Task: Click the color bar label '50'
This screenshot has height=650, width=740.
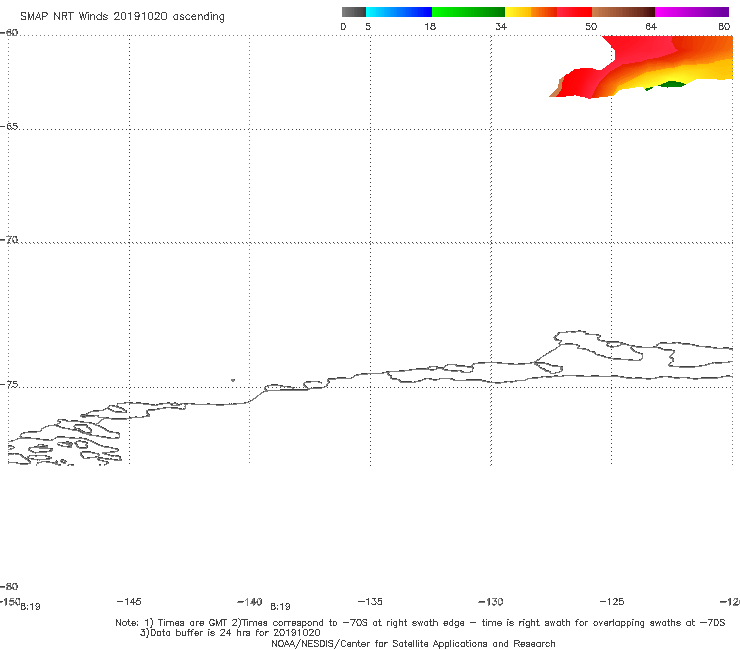Action: coord(591,26)
